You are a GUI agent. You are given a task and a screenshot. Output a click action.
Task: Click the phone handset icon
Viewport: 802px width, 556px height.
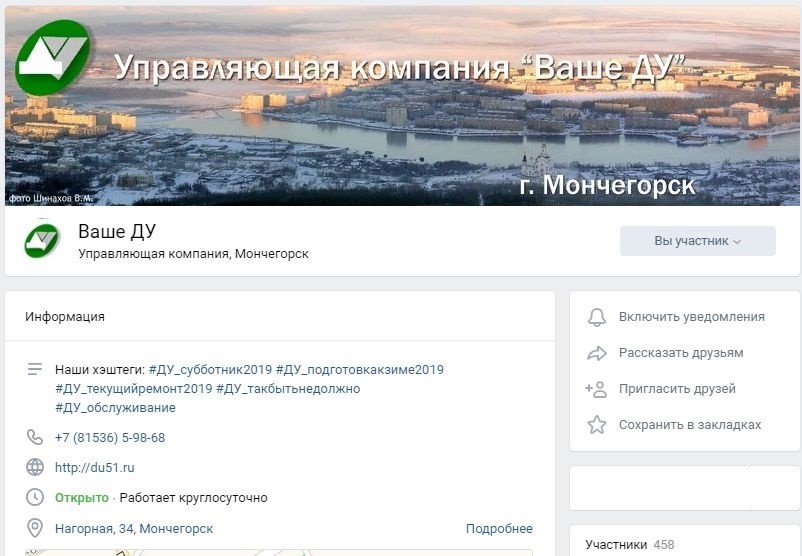(35, 437)
